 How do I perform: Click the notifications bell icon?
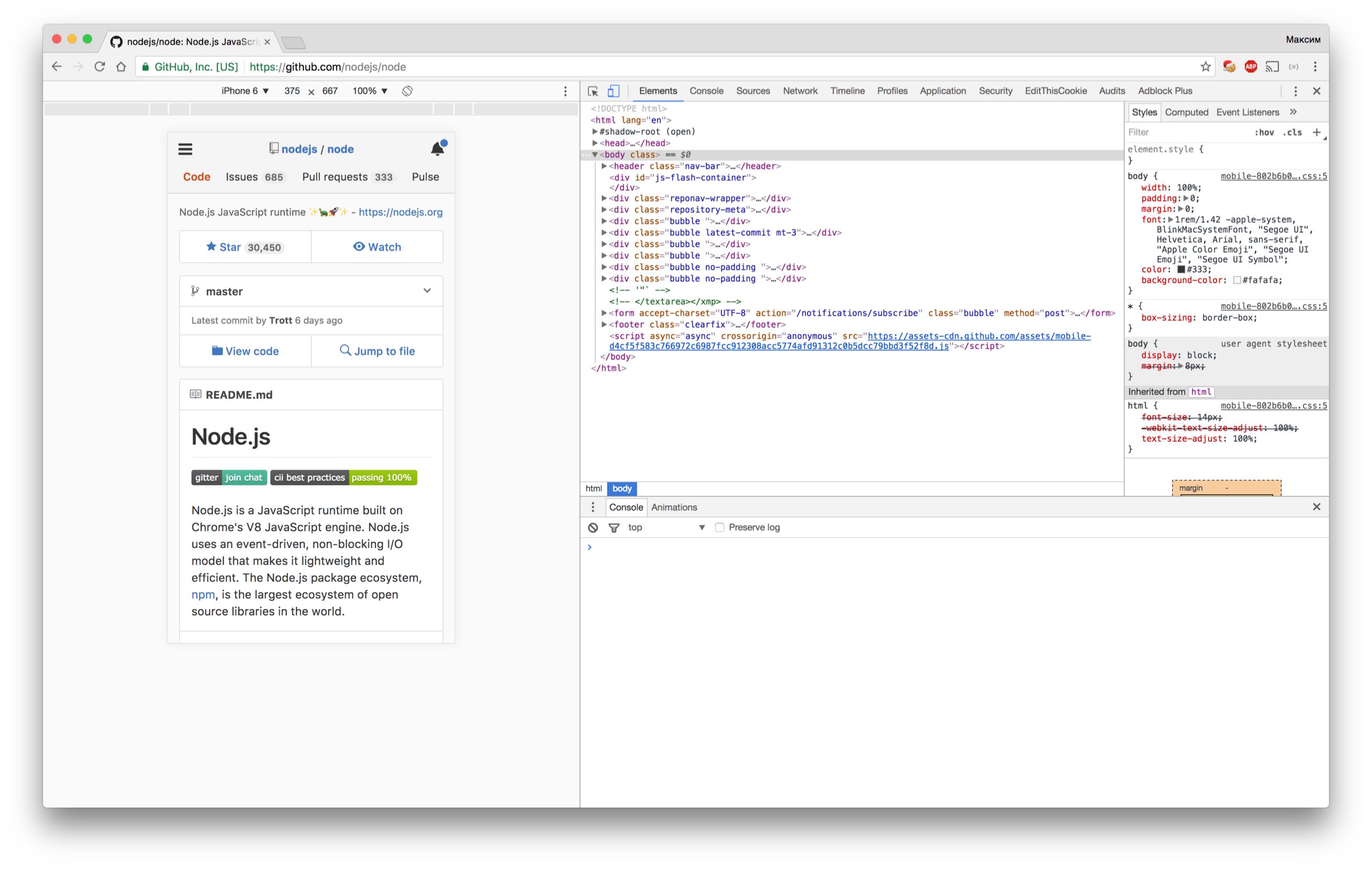(437, 148)
